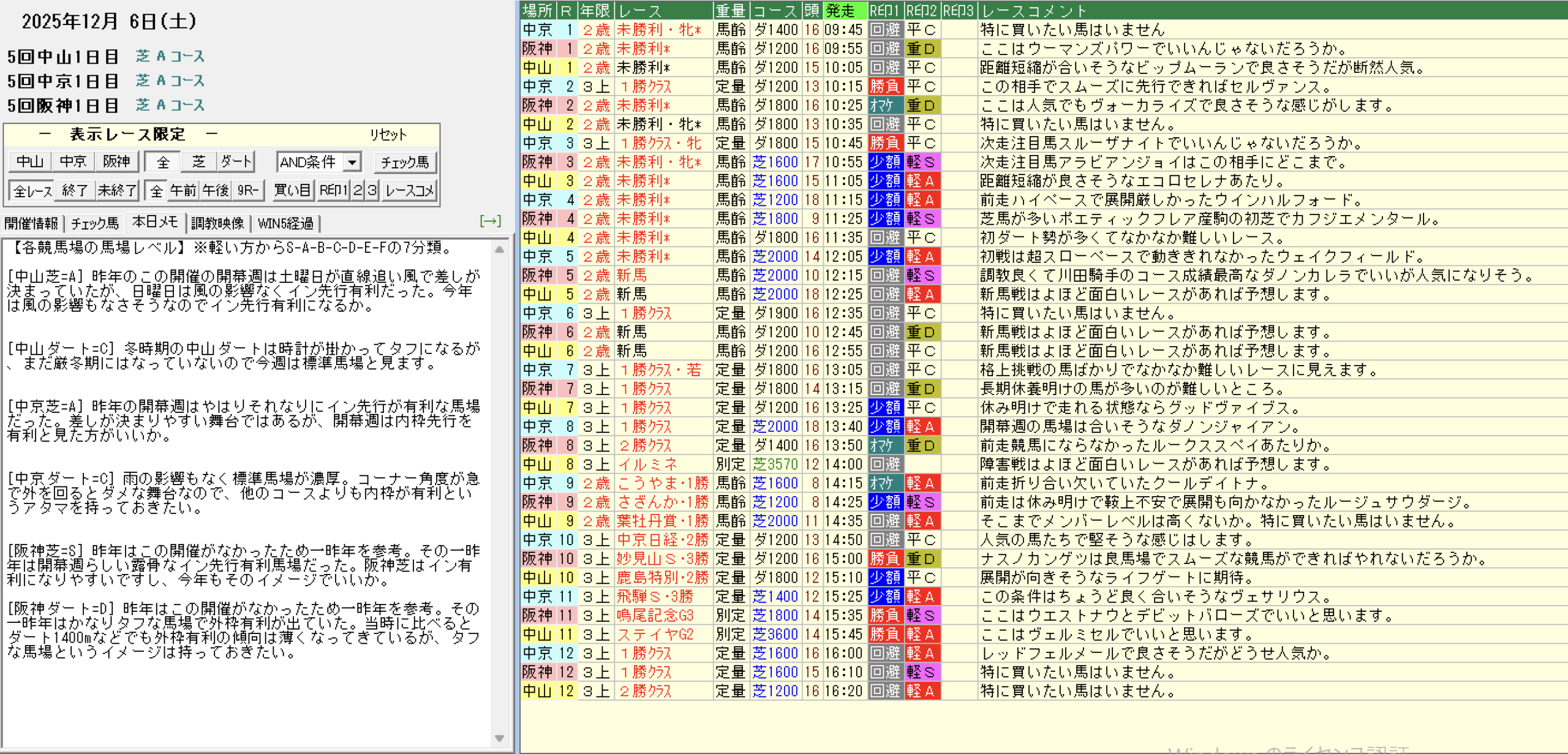The height and width of the screenshot is (754, 1568).
Task: Click the 勝負 badge for 鳴尾記念G3 row
Action: tap(885, 616)
